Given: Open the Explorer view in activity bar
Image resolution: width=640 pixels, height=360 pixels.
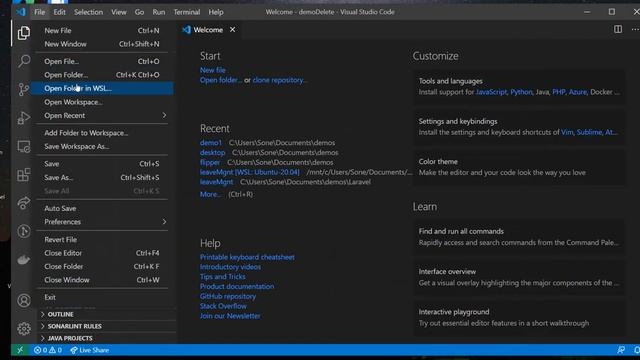Looking at the screenshot, I should (24, 33).
